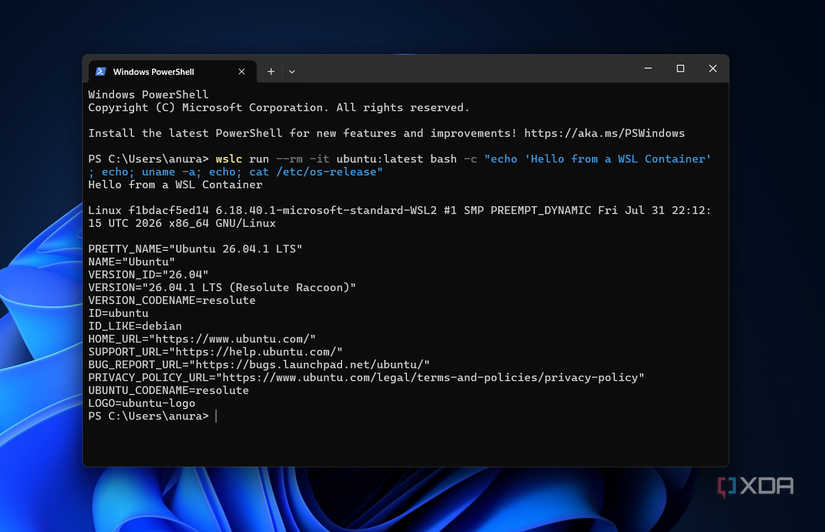Click the NAME="Ubuntu" line
This screenshot has height=532, width=825.
click(x=132, y=262)
